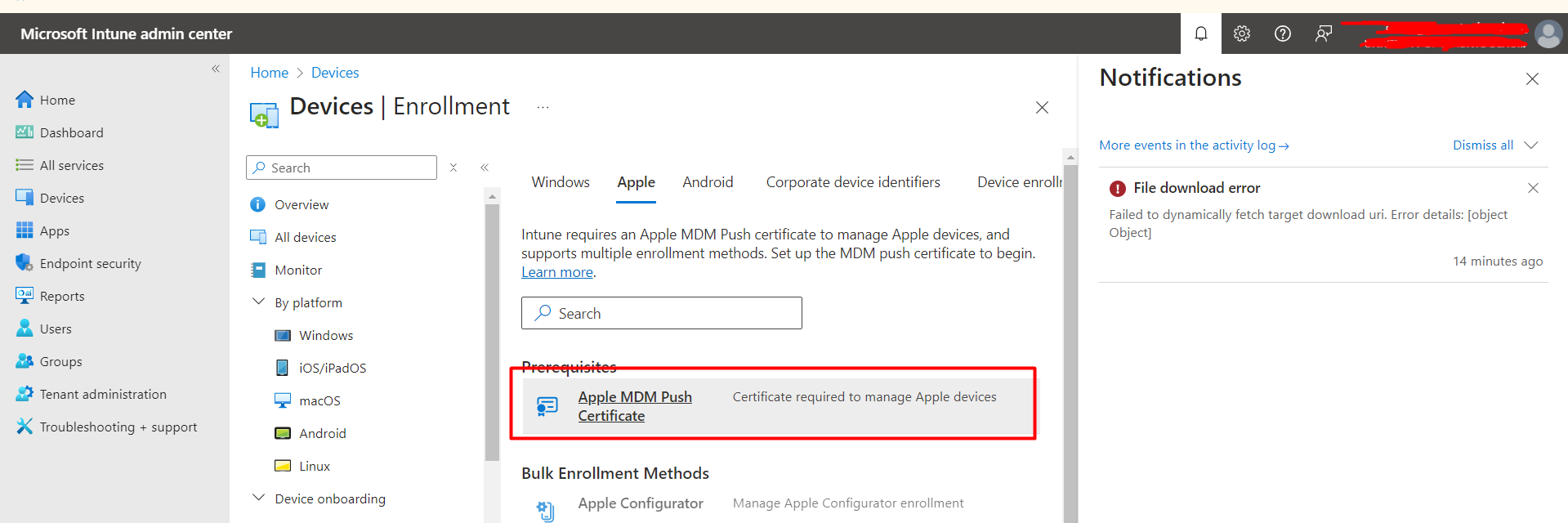Click the Apple Configurator icon

[x=546, y=511]
